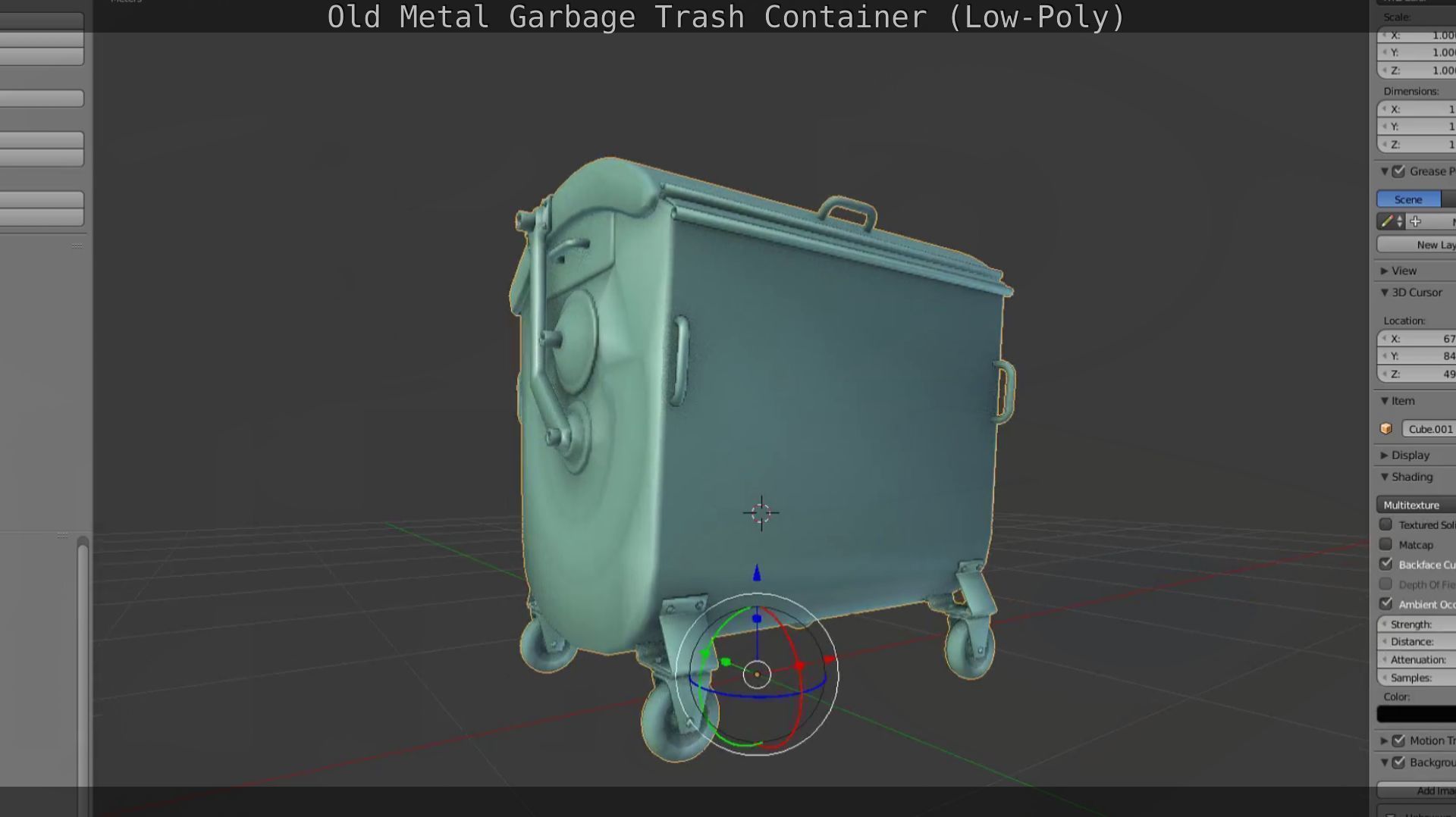Expand the Motion Tracking panel triangle
The height and width of the screenshot is (817, 1456).
1385,740
